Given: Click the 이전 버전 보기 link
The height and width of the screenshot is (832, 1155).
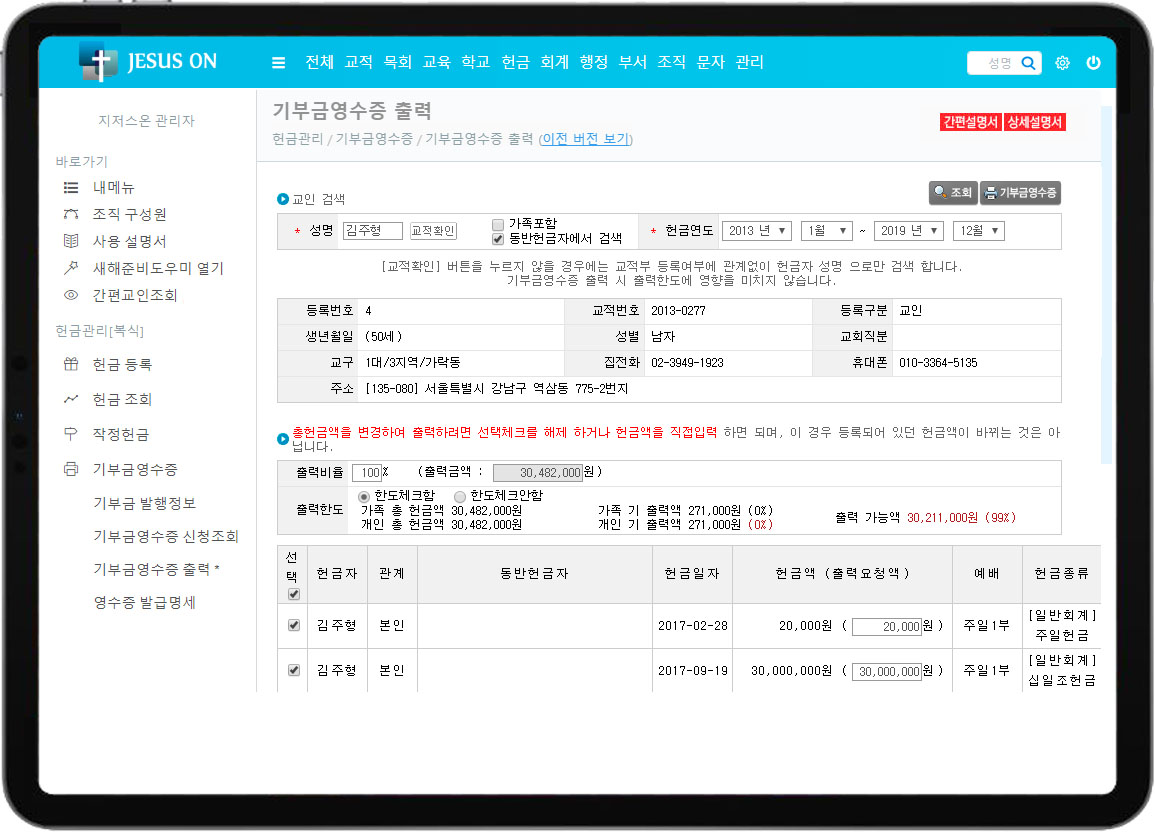Looking at the screenshot, I should [x=586, y=139].
